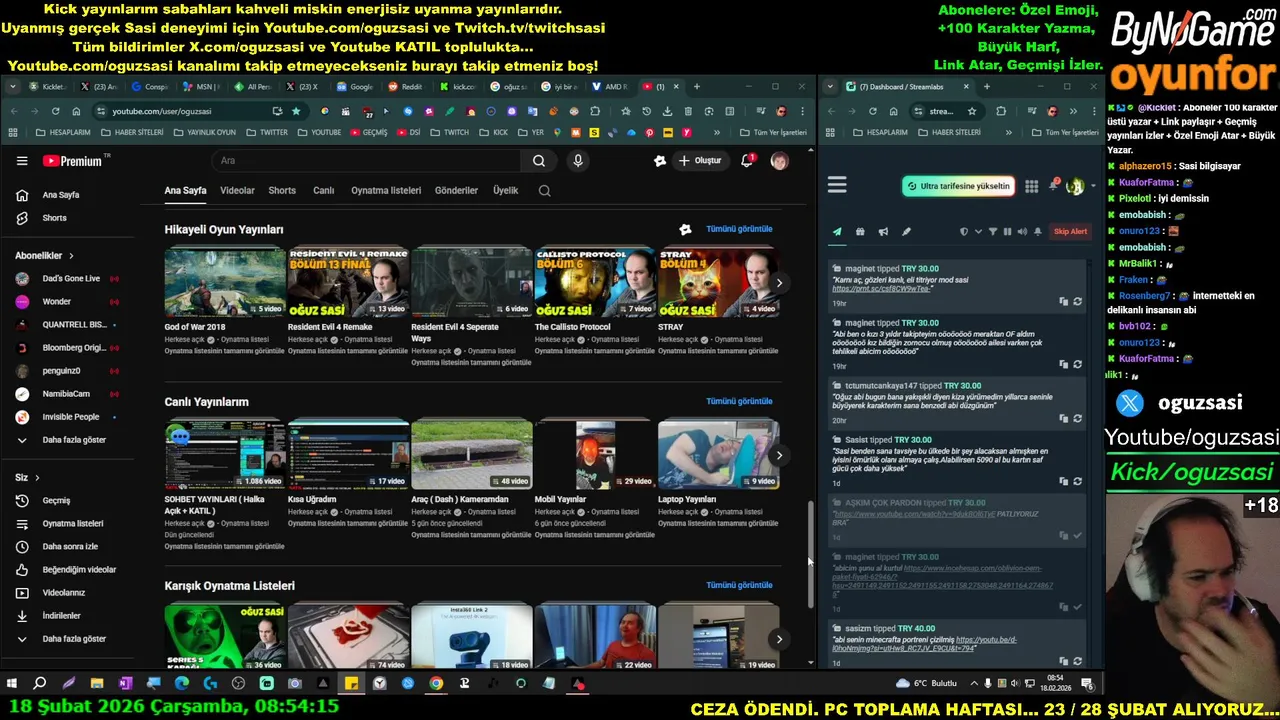The width and height of the screenshot is (1280, 720).
Task: Search within the channel using magnifier icon
Action: click(x=544, y=190)
